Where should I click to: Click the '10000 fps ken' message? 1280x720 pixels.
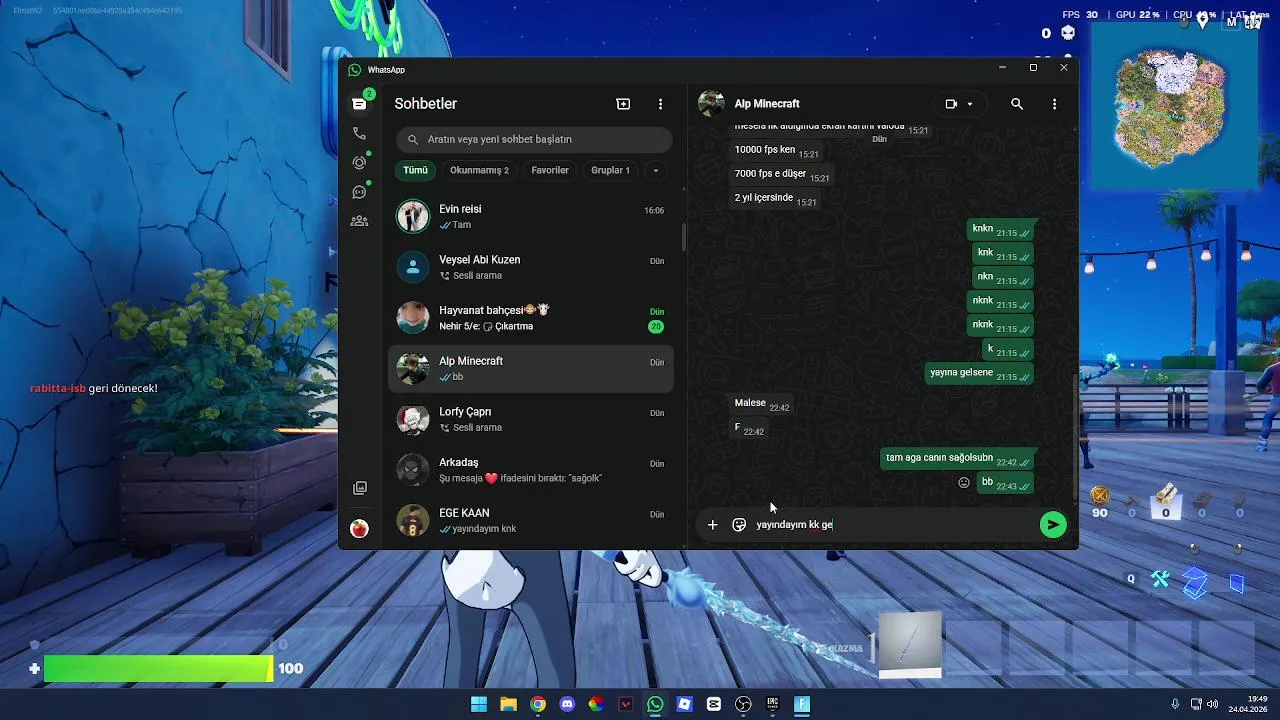(x=777, y=151)
